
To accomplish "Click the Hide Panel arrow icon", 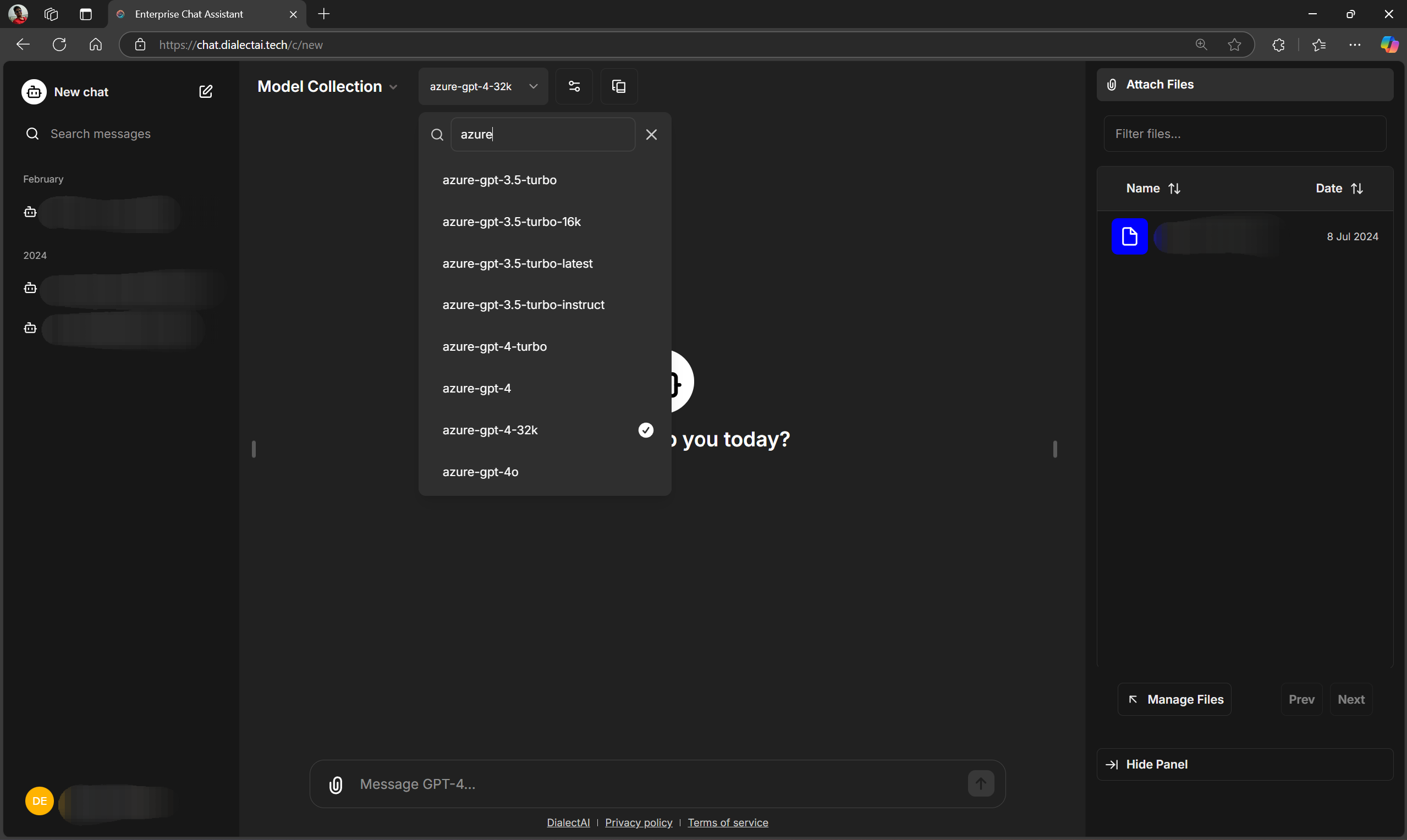I will (x=1112, y=765).
